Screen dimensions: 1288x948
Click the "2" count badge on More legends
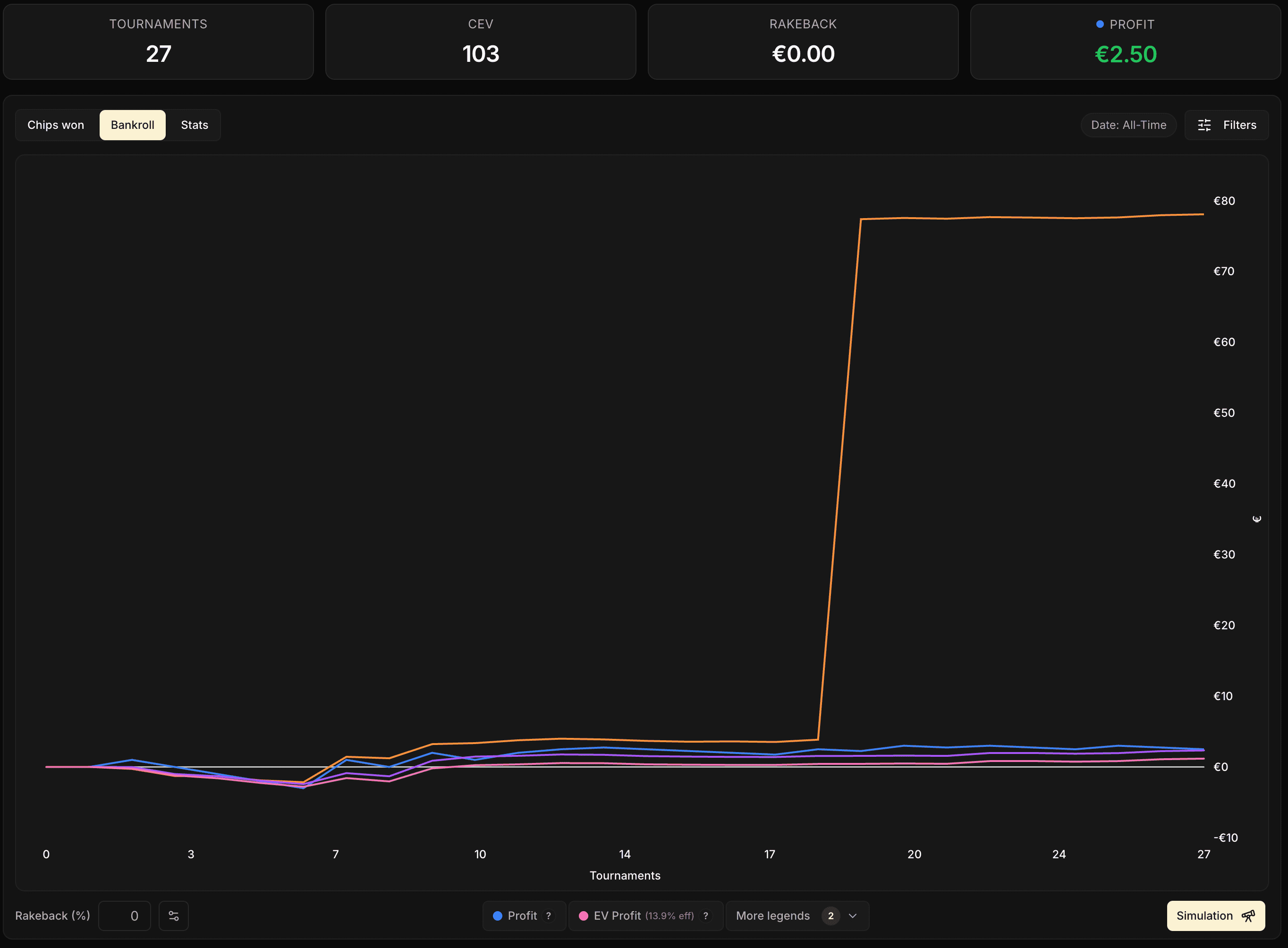830,916
